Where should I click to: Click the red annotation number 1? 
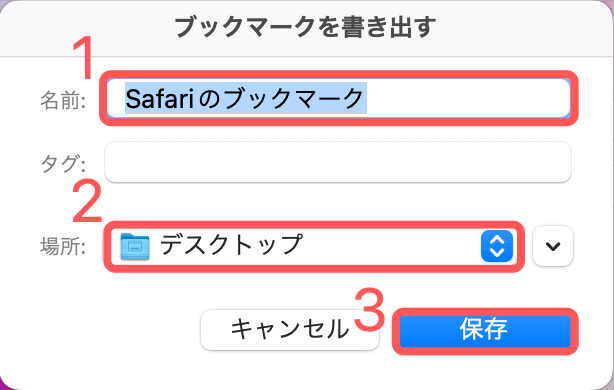tap(83, 58)
